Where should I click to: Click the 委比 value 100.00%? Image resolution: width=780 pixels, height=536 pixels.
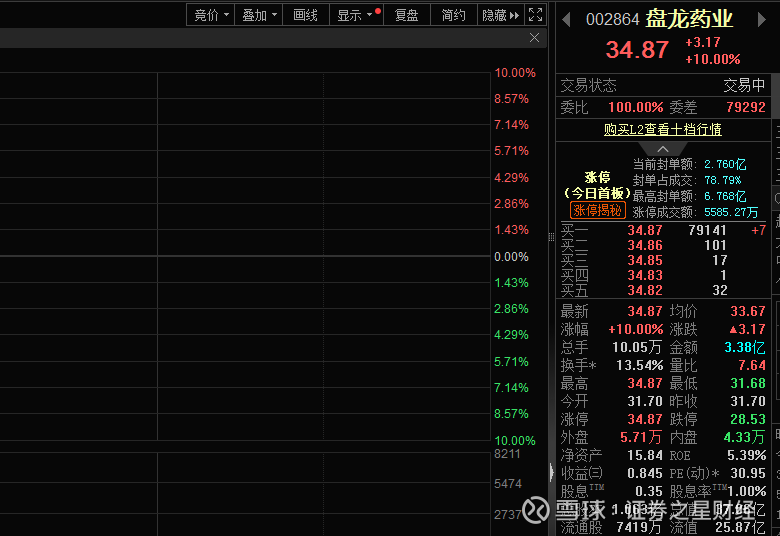[636, 107]
